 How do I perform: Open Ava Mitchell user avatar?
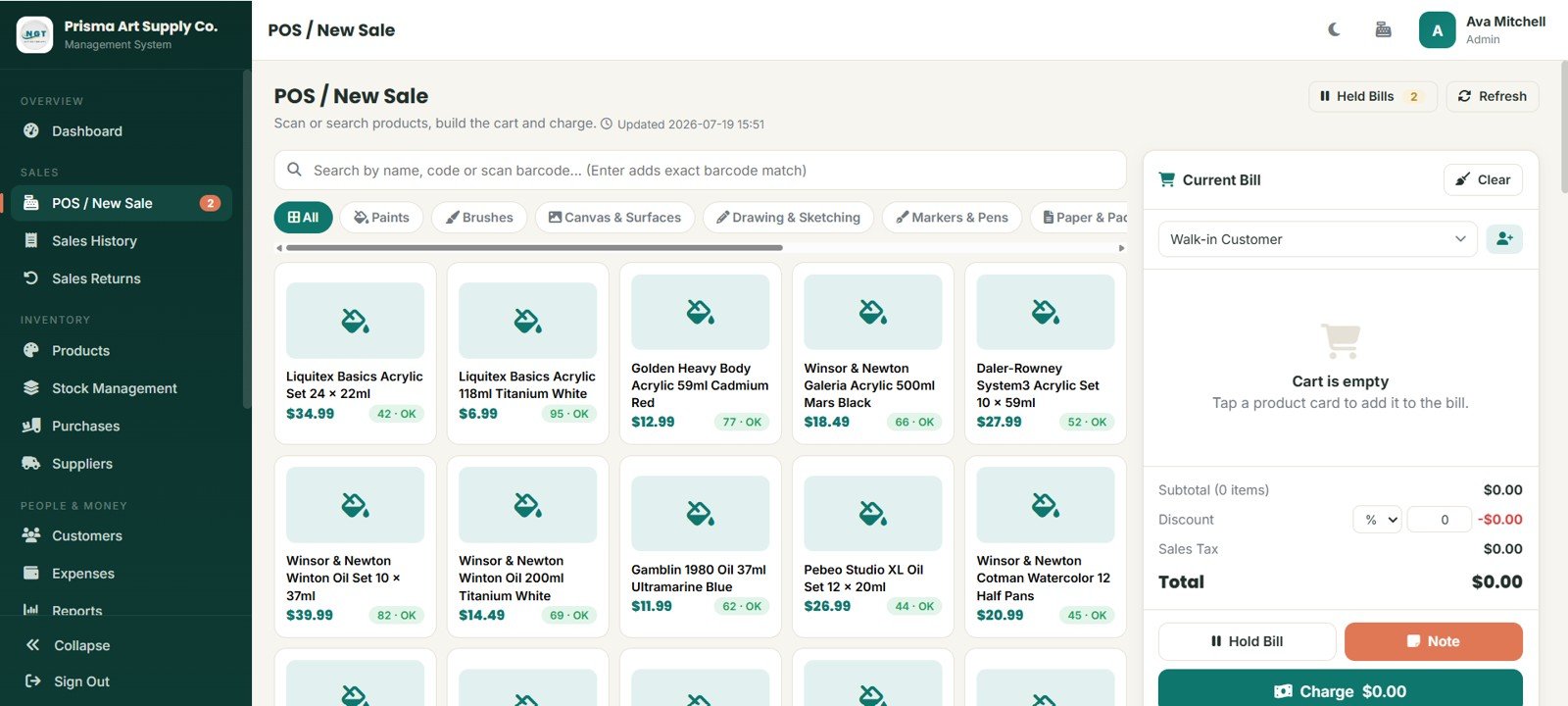1437,30
